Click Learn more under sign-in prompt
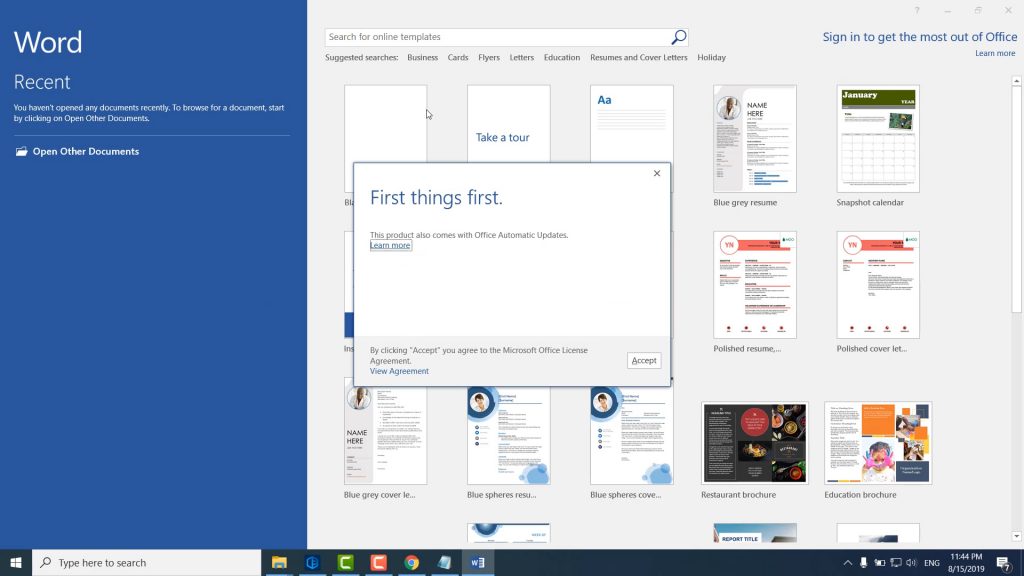The height and width of the screenshot is (576, 1024). (995, 54)
